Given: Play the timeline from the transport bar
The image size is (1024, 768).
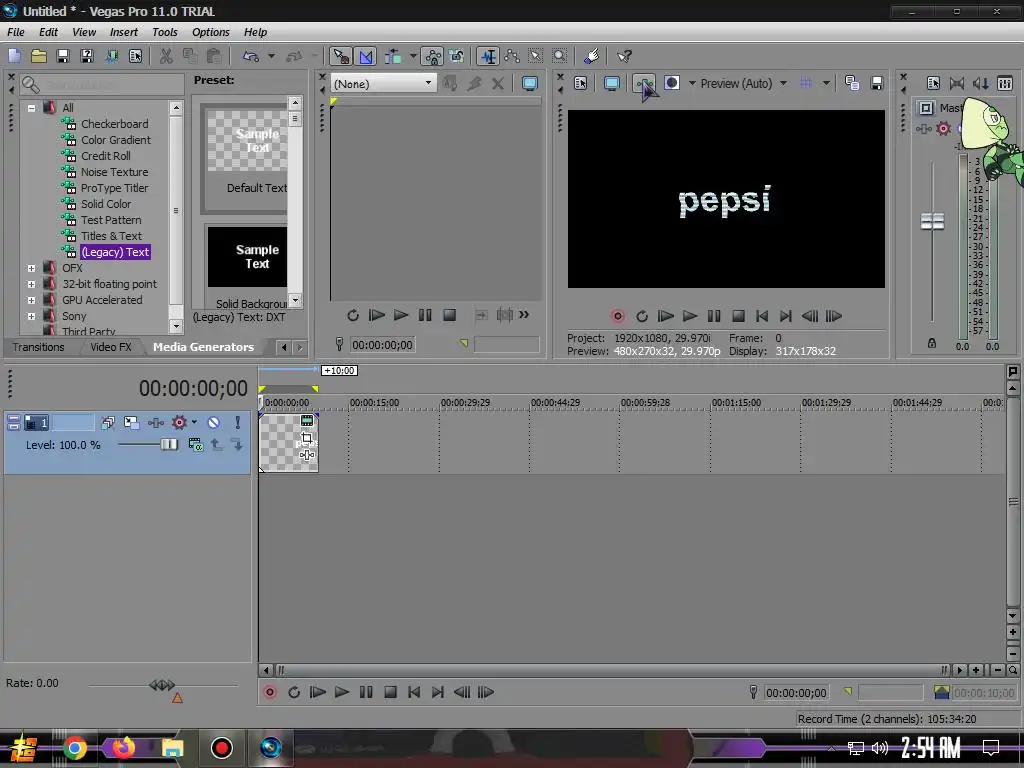Looking at the screenshot, I should point(342,692).
